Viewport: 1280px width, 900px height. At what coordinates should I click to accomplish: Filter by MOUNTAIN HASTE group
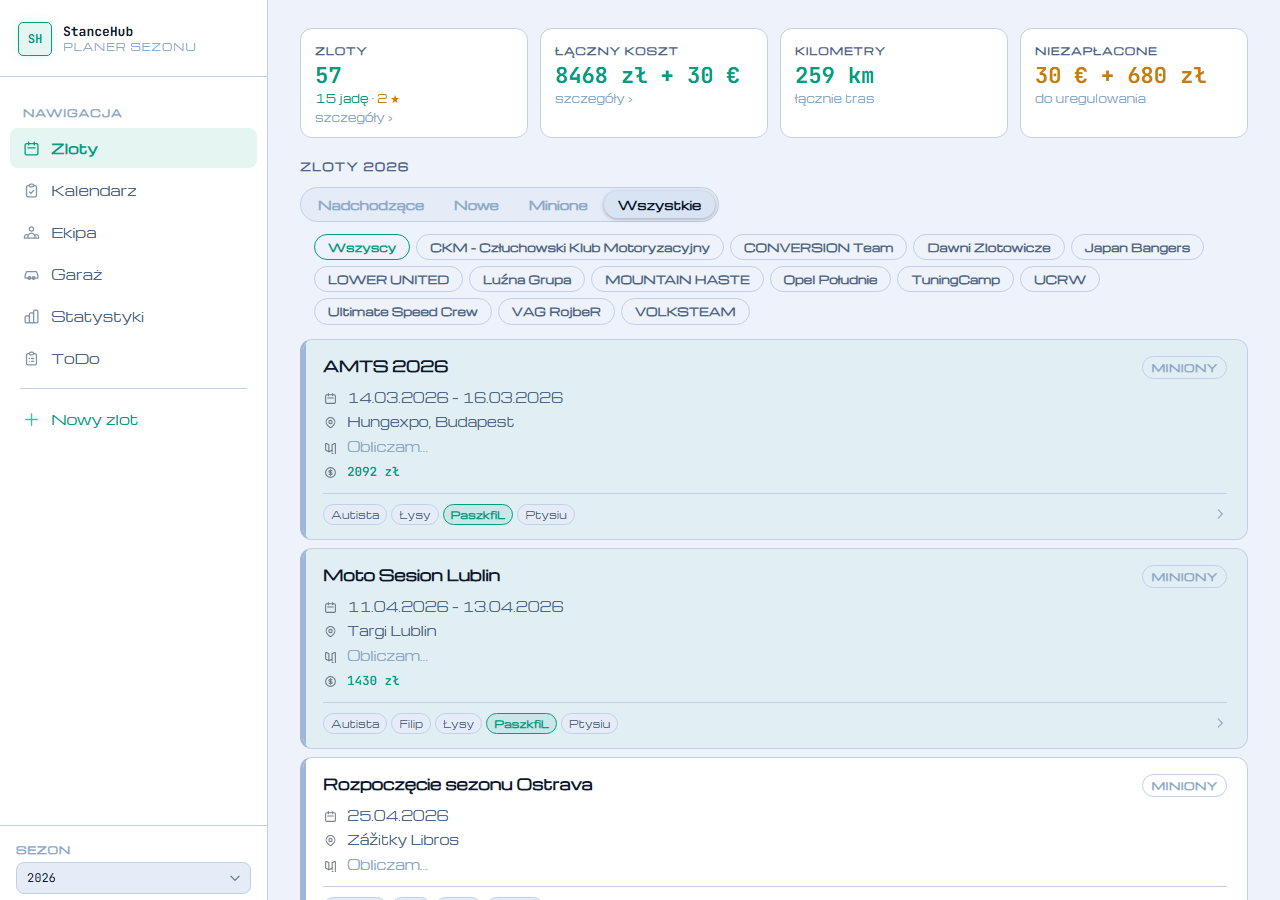tap(678, 279)
